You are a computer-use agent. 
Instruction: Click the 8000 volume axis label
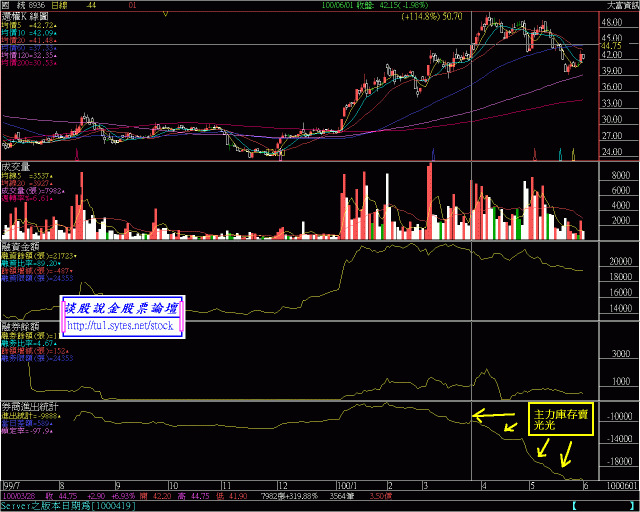621,175
